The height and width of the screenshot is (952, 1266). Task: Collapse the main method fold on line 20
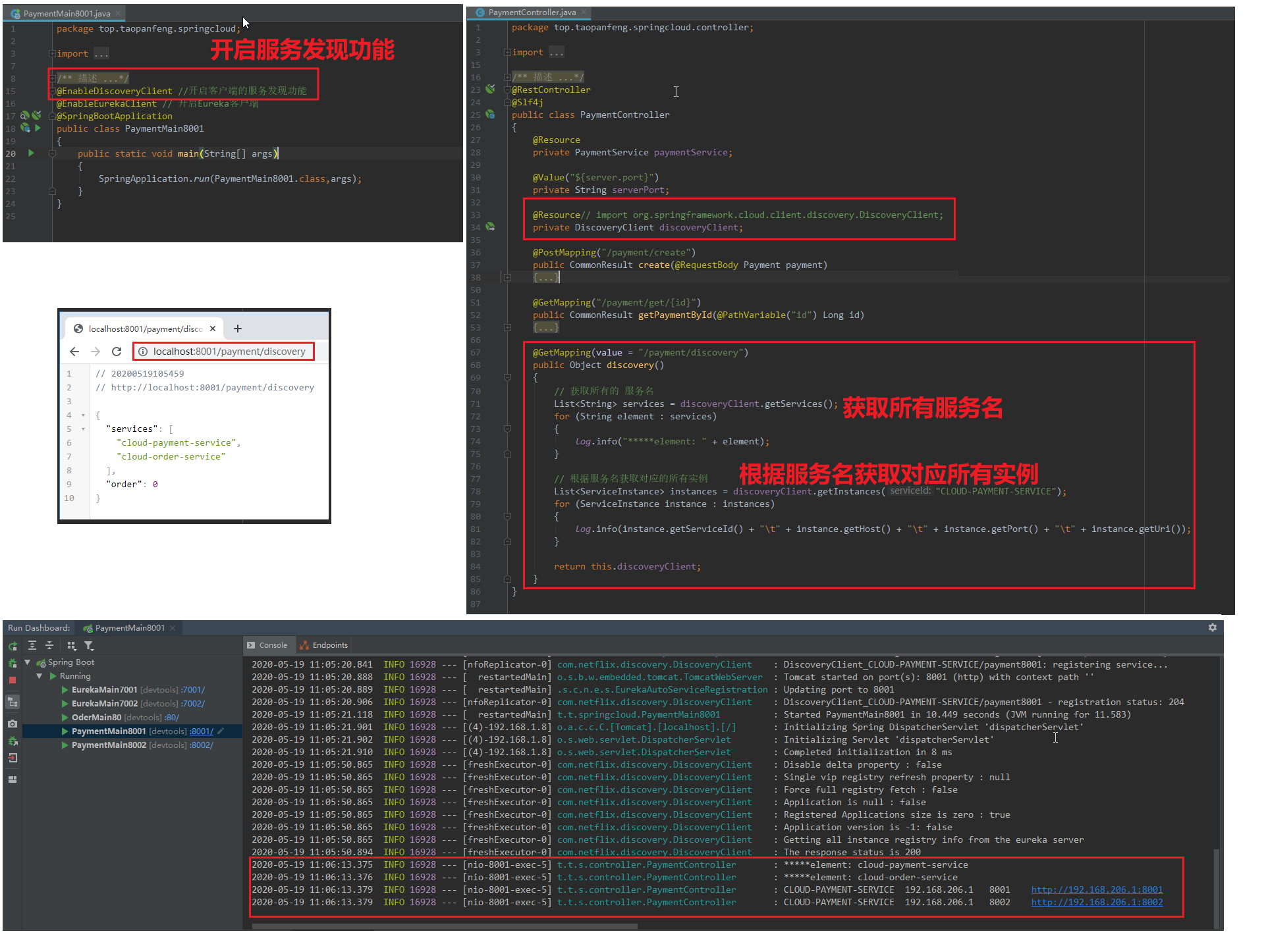[x=51, y=153]
